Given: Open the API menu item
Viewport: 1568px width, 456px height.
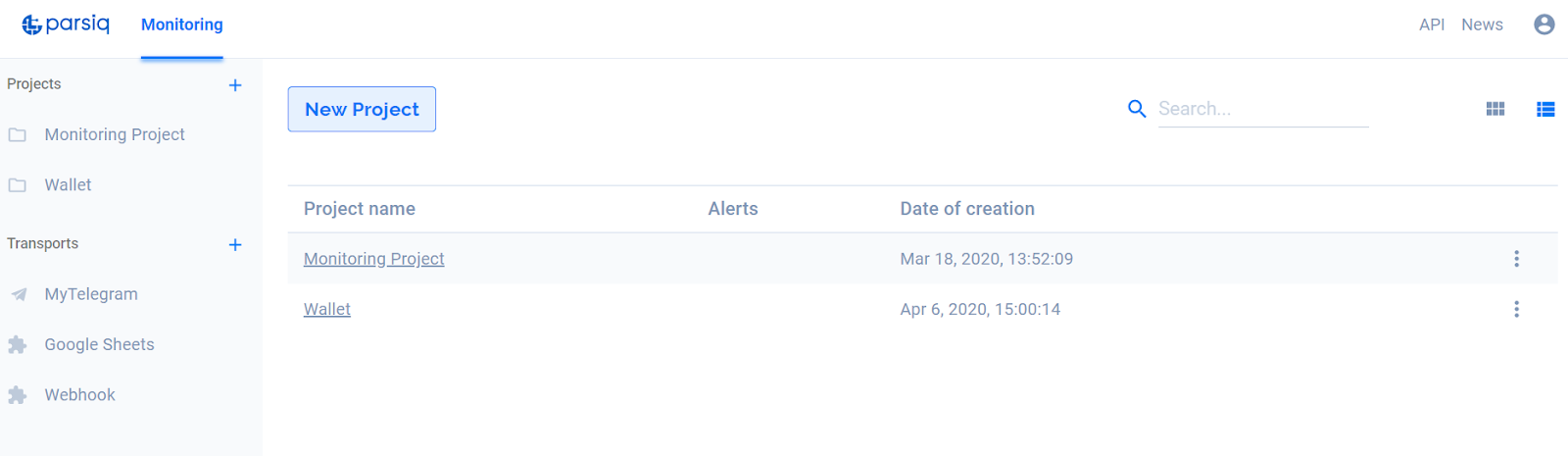Looking at the screenshot, I should 1432,25.
